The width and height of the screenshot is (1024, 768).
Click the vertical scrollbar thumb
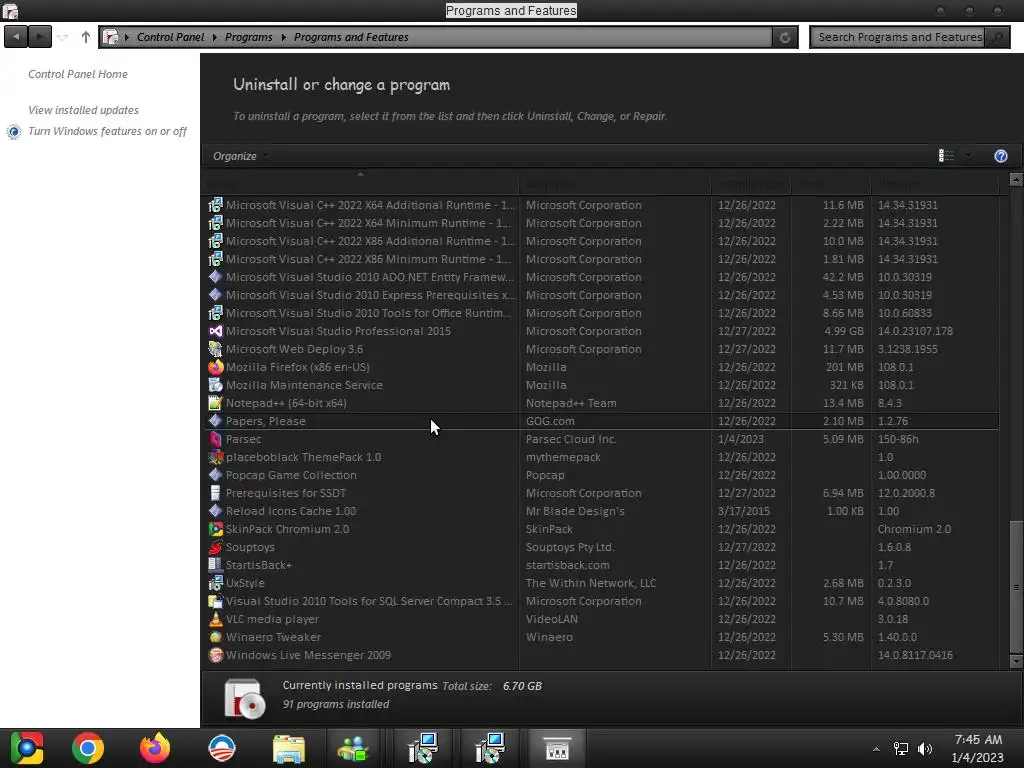click(1016, 586)
